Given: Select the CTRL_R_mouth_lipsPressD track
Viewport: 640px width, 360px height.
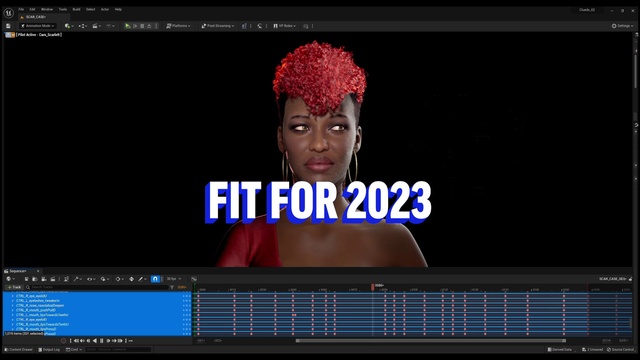Looking at the screenshot, I should (x=36, y=329).
